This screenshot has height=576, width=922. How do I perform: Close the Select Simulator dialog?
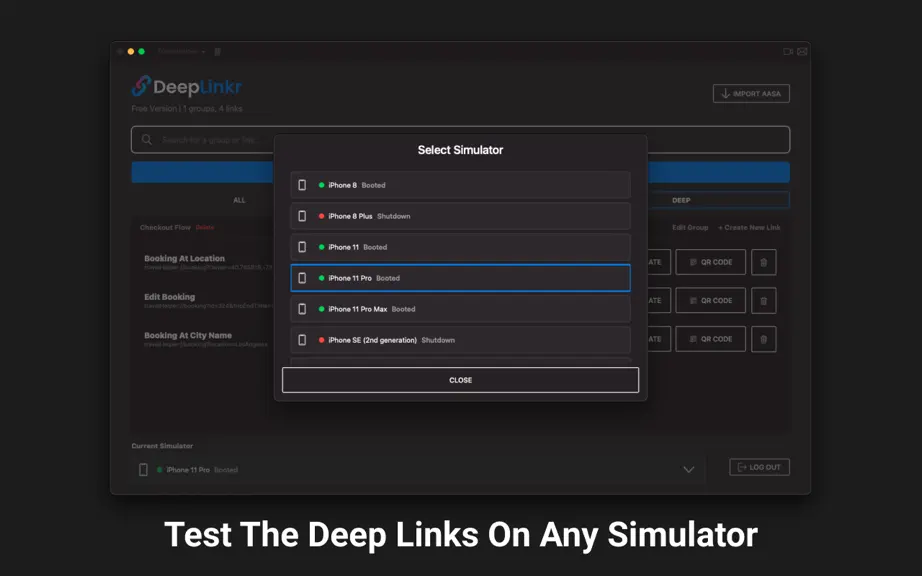point(460,380)
